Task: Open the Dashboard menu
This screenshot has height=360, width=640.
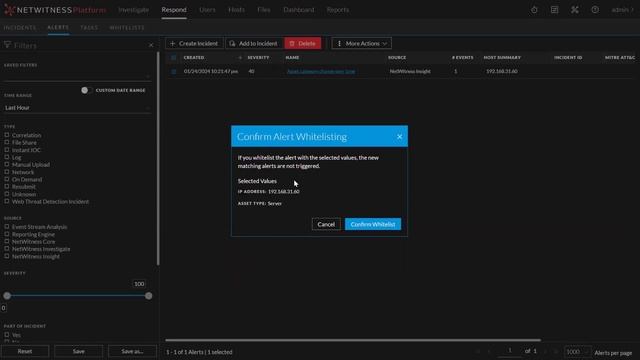Action: tap(299, 9)
